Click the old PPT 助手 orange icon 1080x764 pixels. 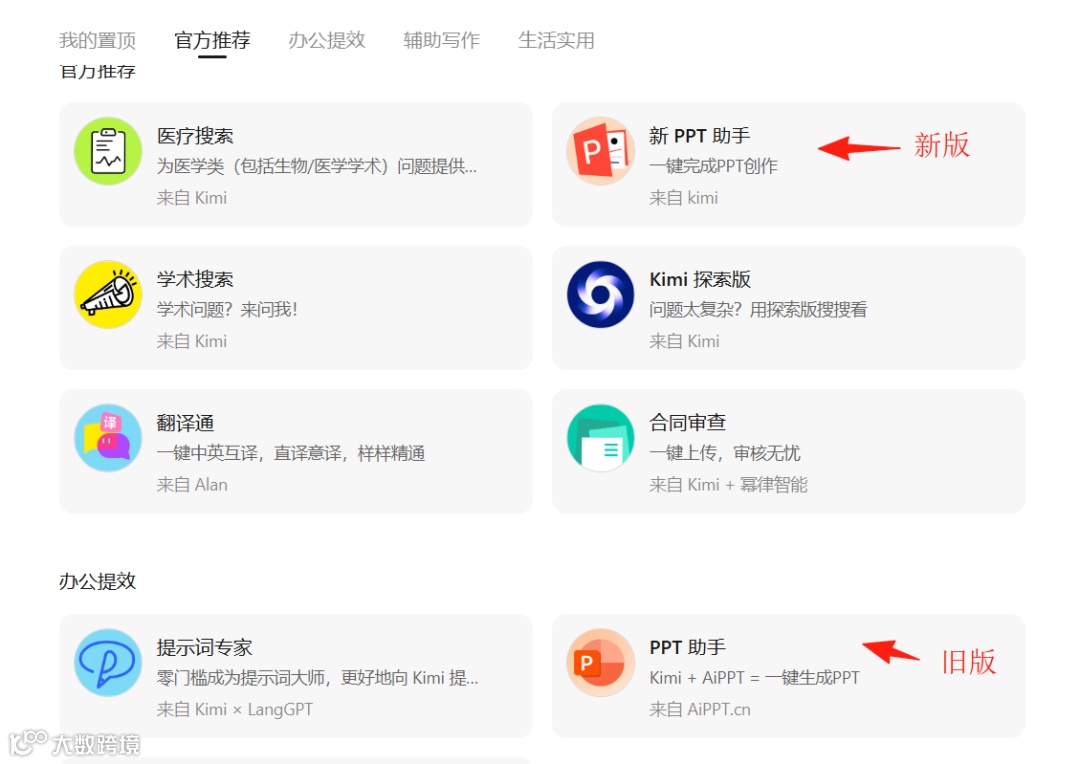click(x=601, y=662)
